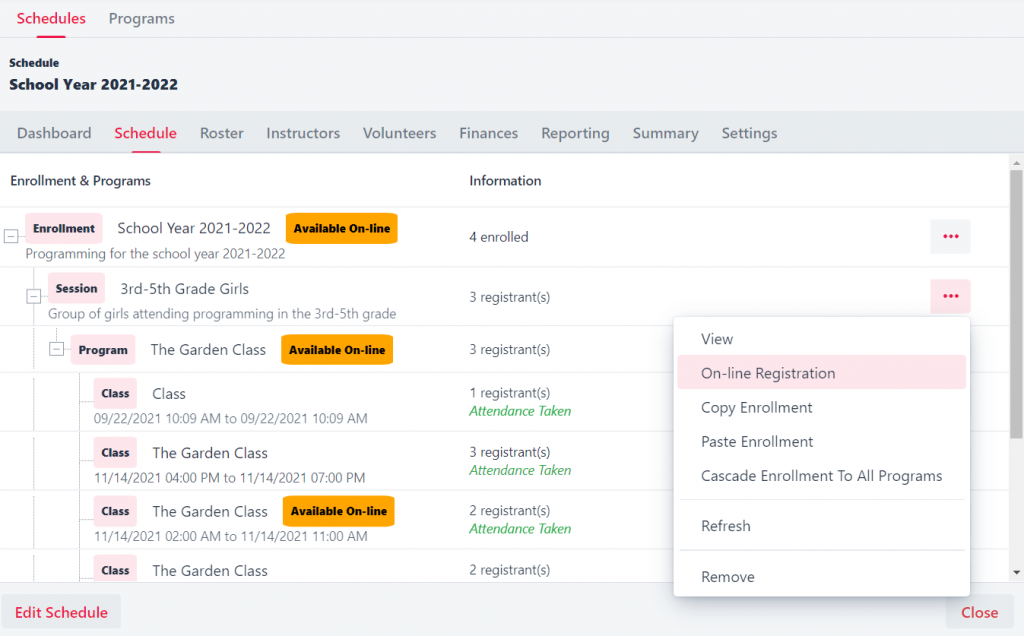Collapse The Garden Class program node
Image resolution: width=1024 pixels, height=636 pixels.
(x=57, y=349)
